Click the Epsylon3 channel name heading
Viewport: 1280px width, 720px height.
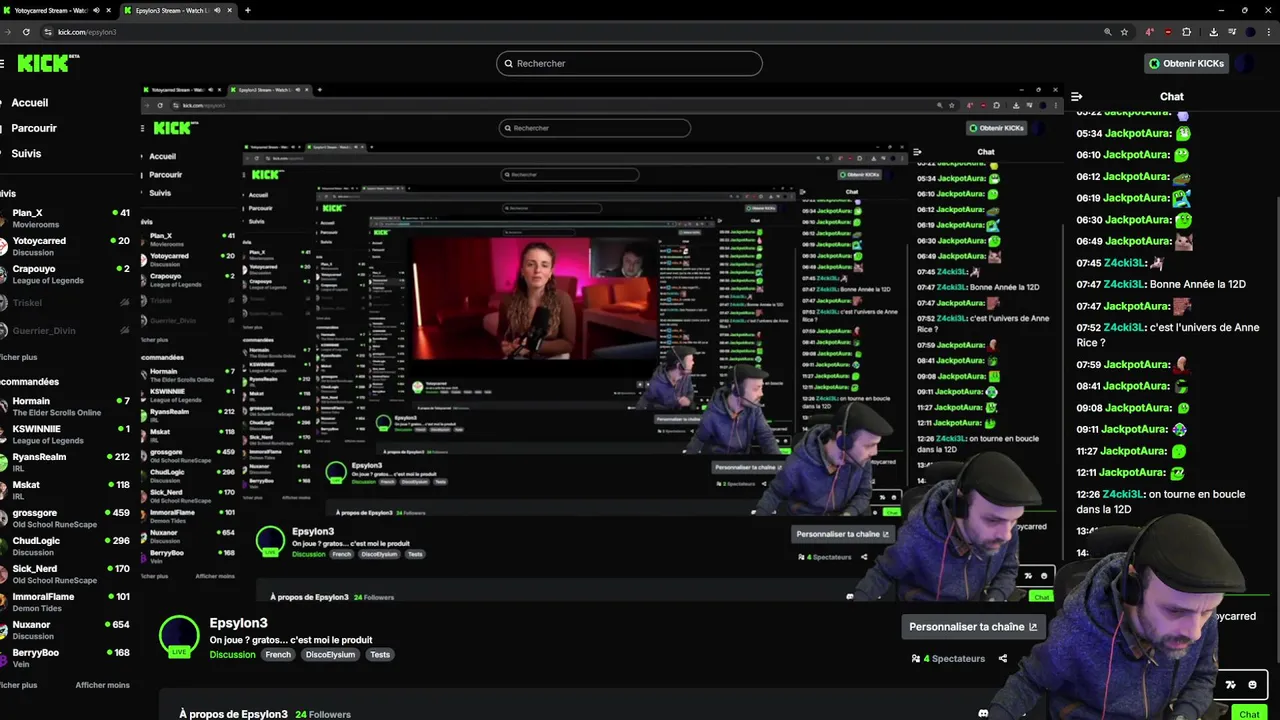pos(238,623)
